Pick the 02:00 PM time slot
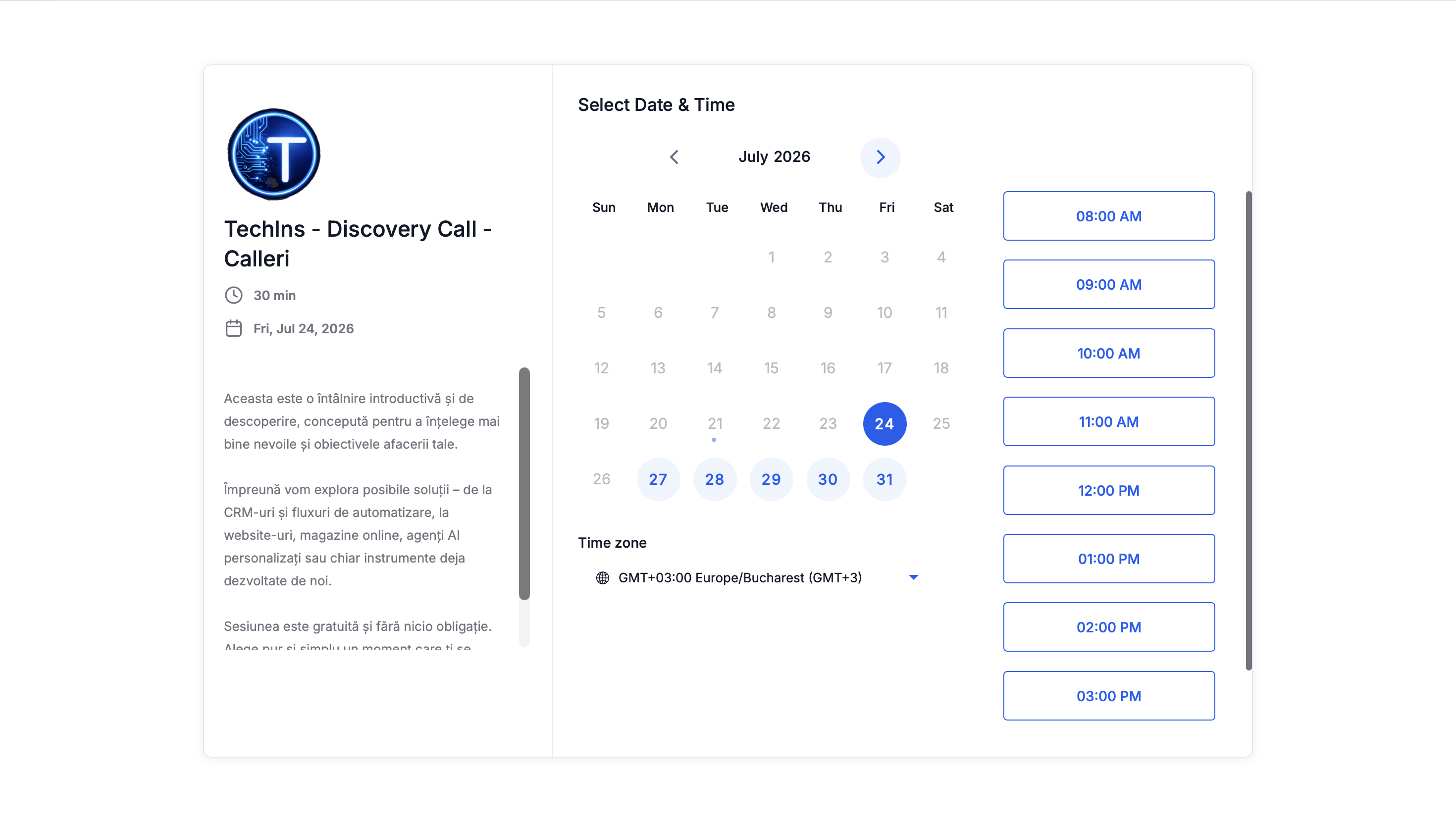This screenshot has height=826, width=1456. click(x=1109, y=627)
